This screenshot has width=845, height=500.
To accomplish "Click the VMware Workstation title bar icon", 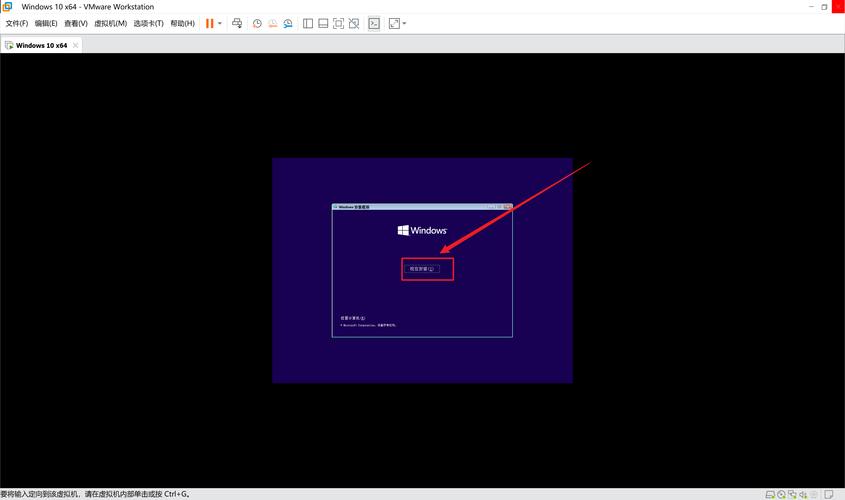I will [x=8, y=6].
